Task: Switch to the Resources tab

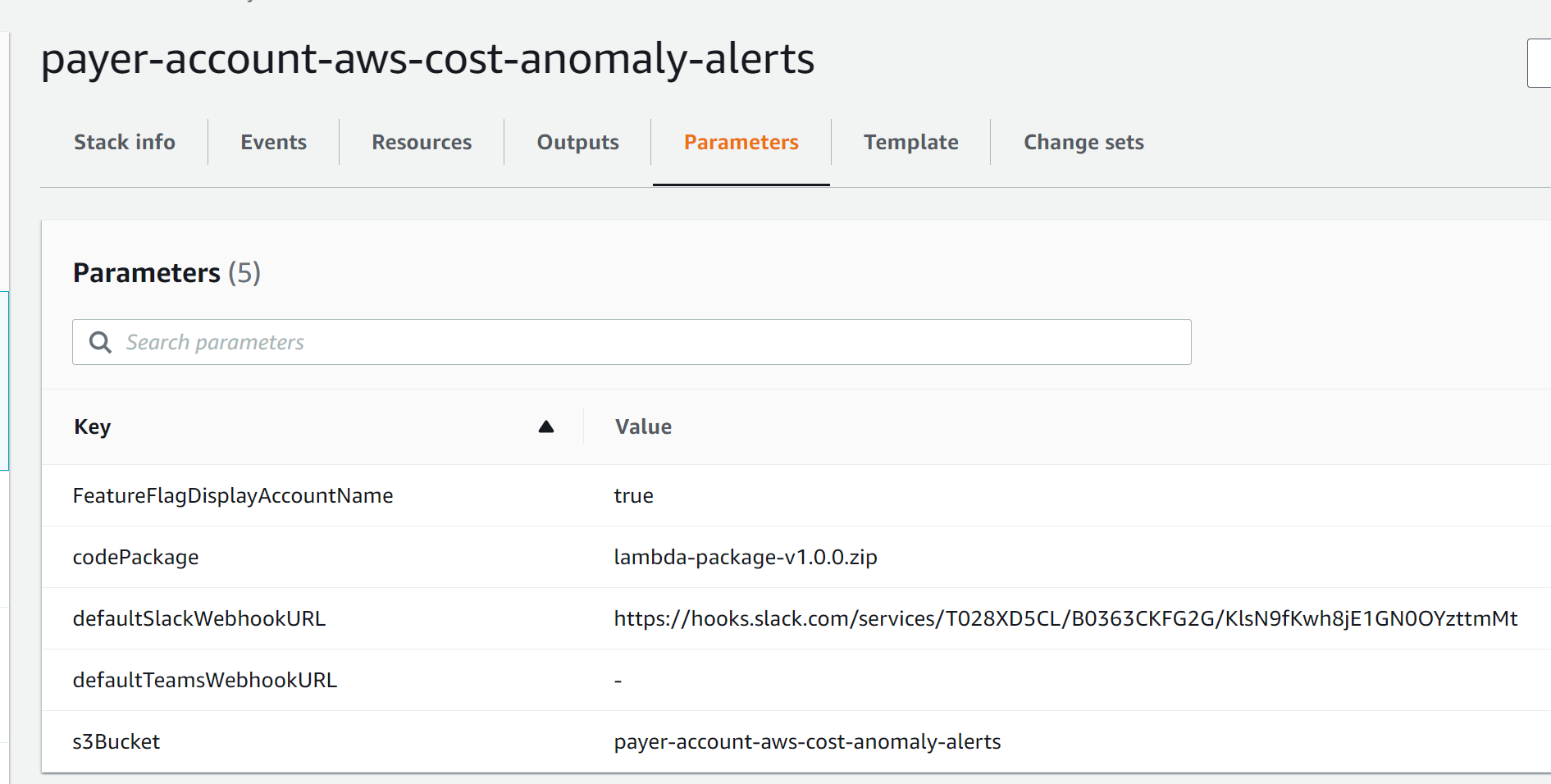Action: pos(422,142)
